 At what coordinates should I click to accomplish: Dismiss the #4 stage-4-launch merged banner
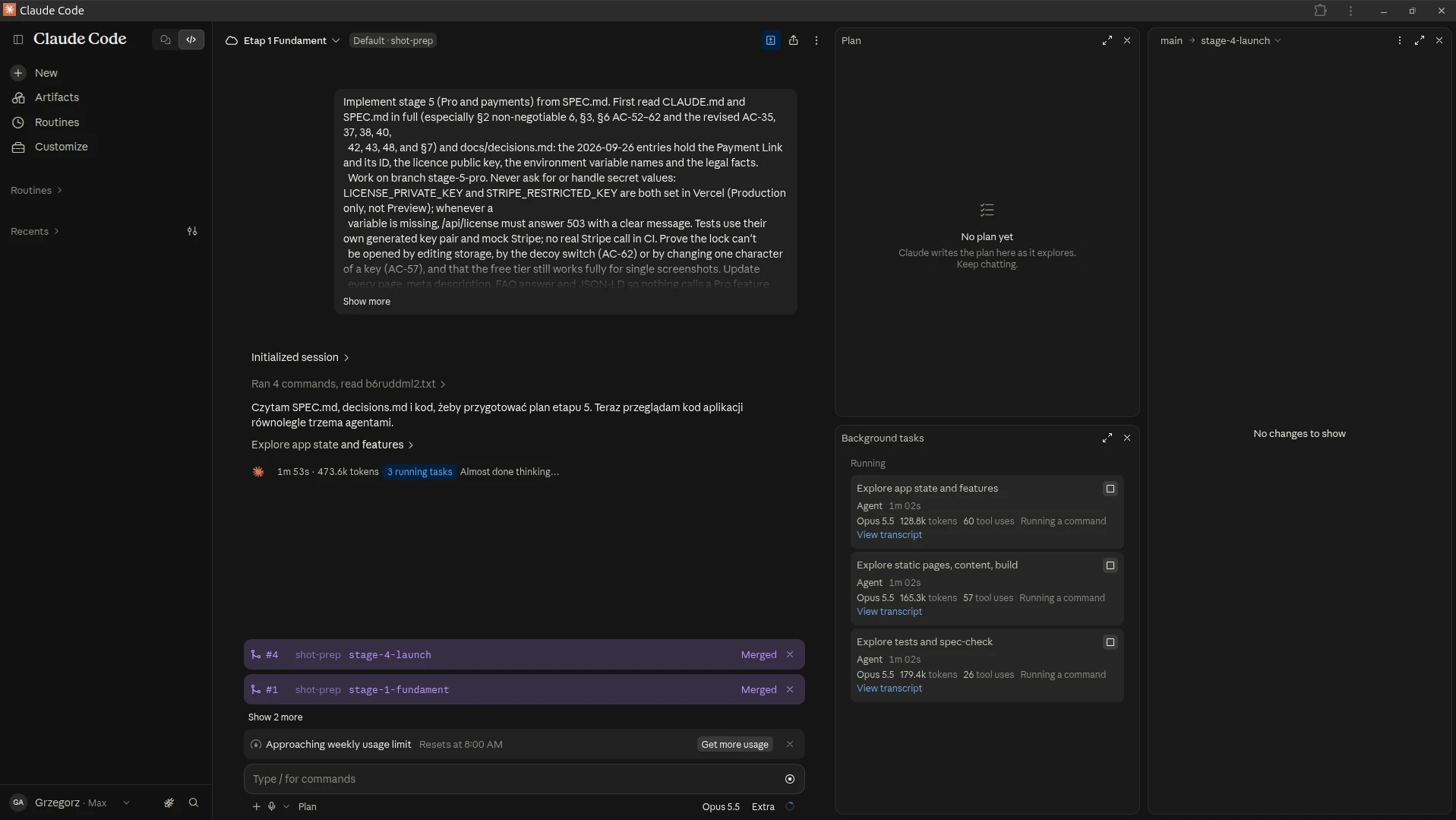pos(790,654)
